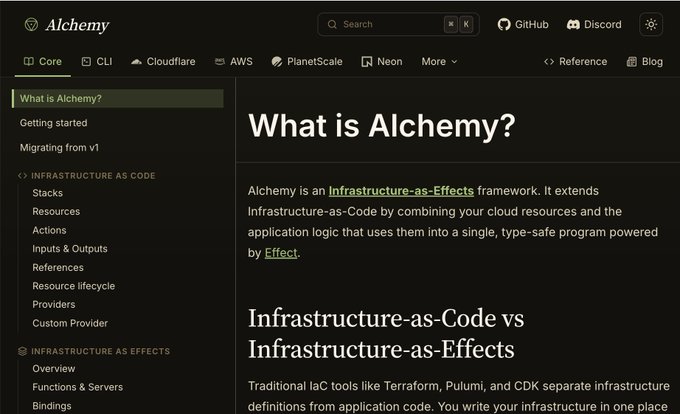Select What is Alchemy? sidebar item
The height and width of the screenshot is (414, 680).
118,98
